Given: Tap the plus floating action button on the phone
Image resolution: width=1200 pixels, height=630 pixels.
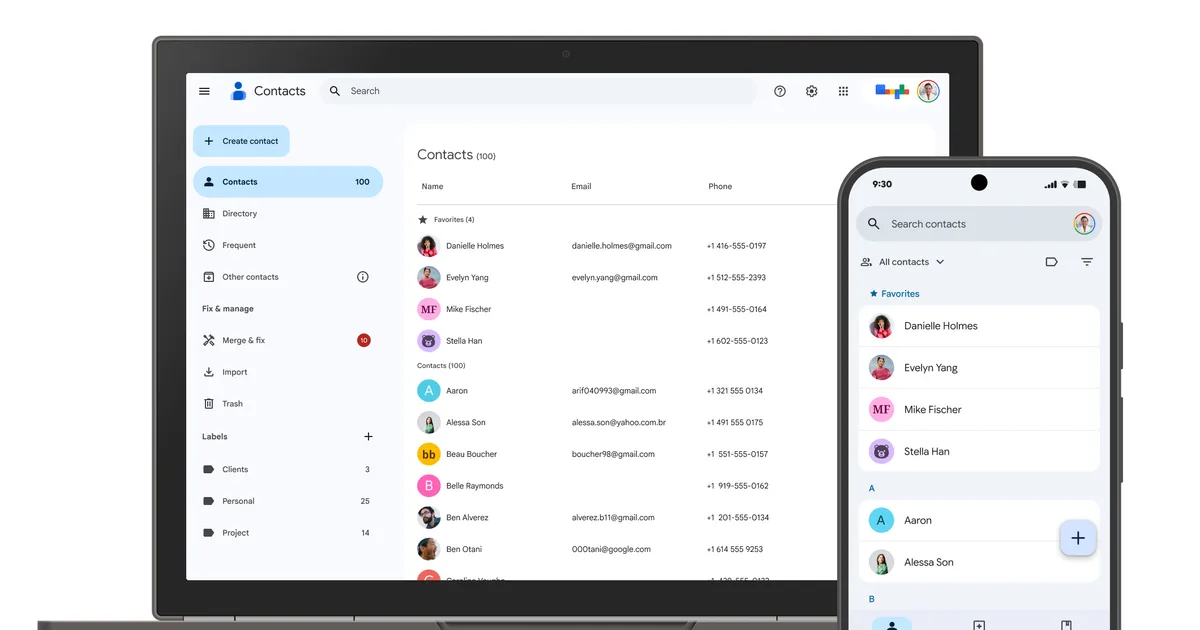Looking at the screenshot, I should coord(1078,538).
